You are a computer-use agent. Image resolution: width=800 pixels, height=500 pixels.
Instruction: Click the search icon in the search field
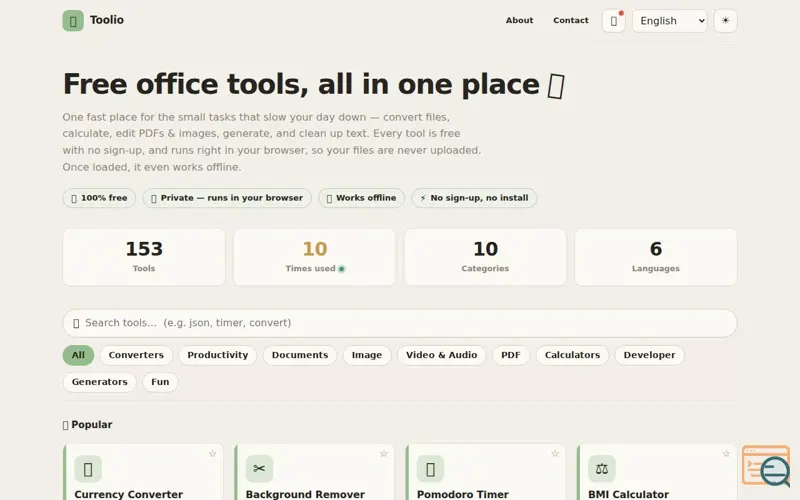[x=76, y=323]
